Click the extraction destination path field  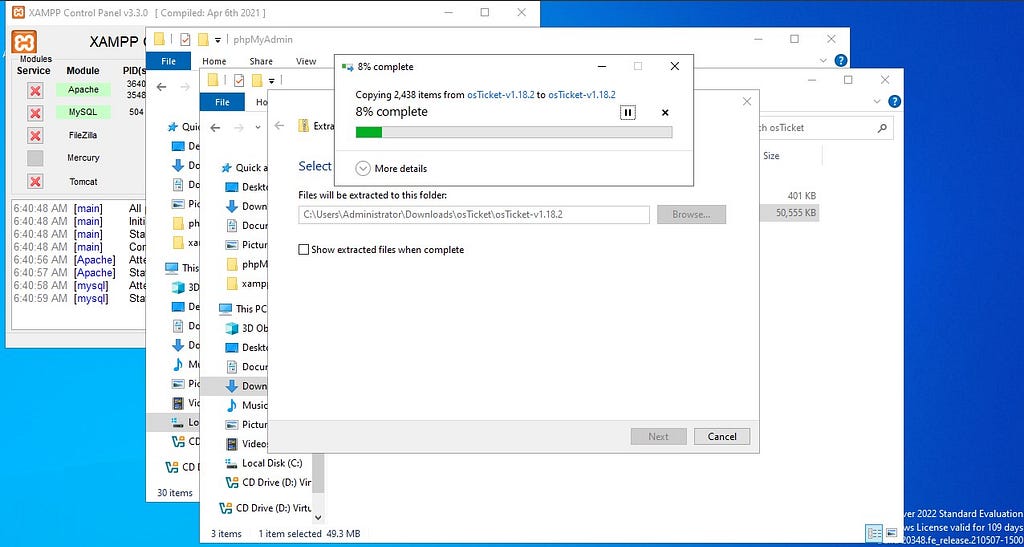click(x=473, y=215)
